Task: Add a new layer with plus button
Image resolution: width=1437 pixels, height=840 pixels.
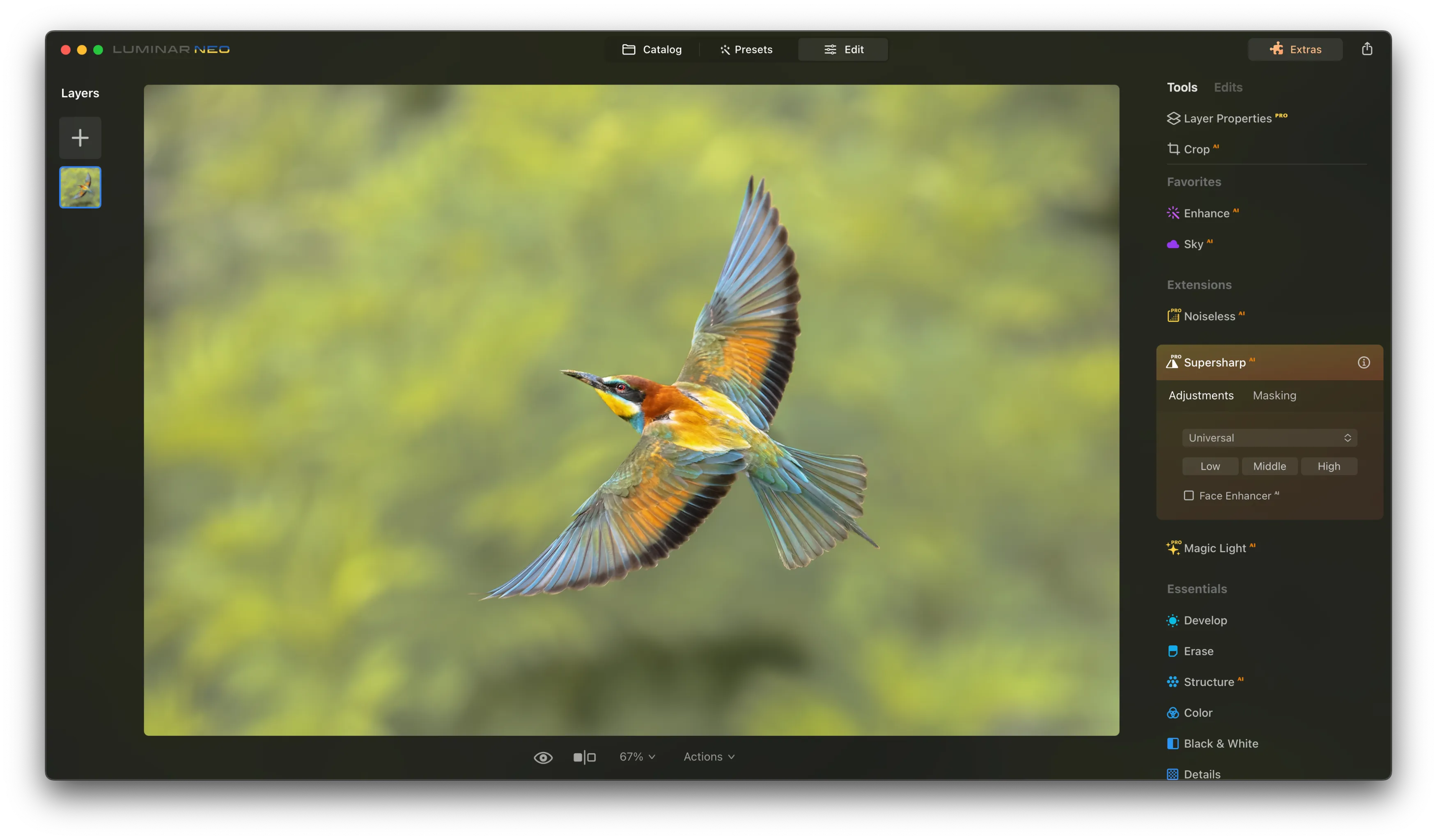Action: [80, 138]
